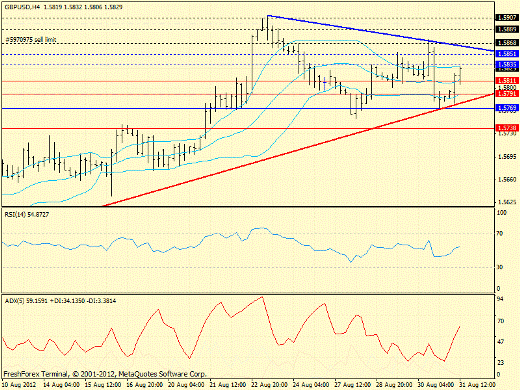The image size is (520, 390).
Task: Click the 24 Aug 04:00 time label
Action: click(311, 385)
